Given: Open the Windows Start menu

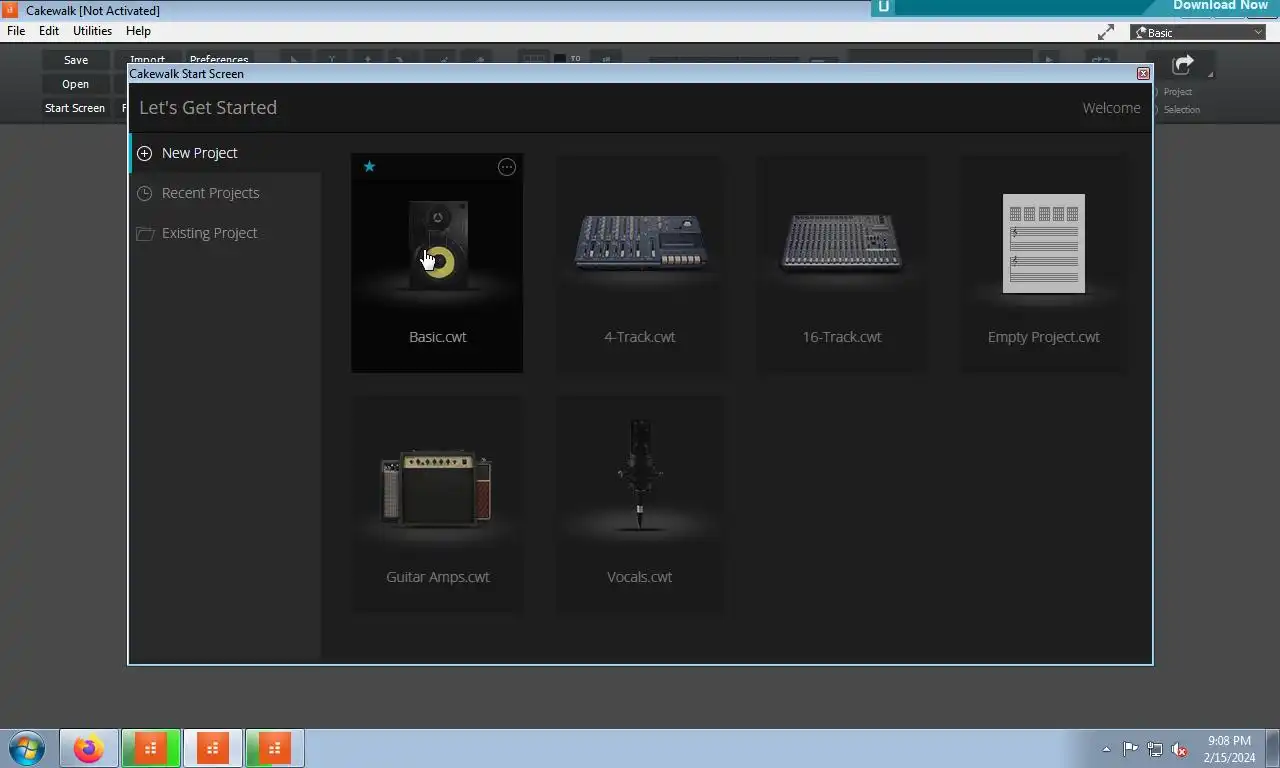Looking at the screenshot, I should 27,748.
